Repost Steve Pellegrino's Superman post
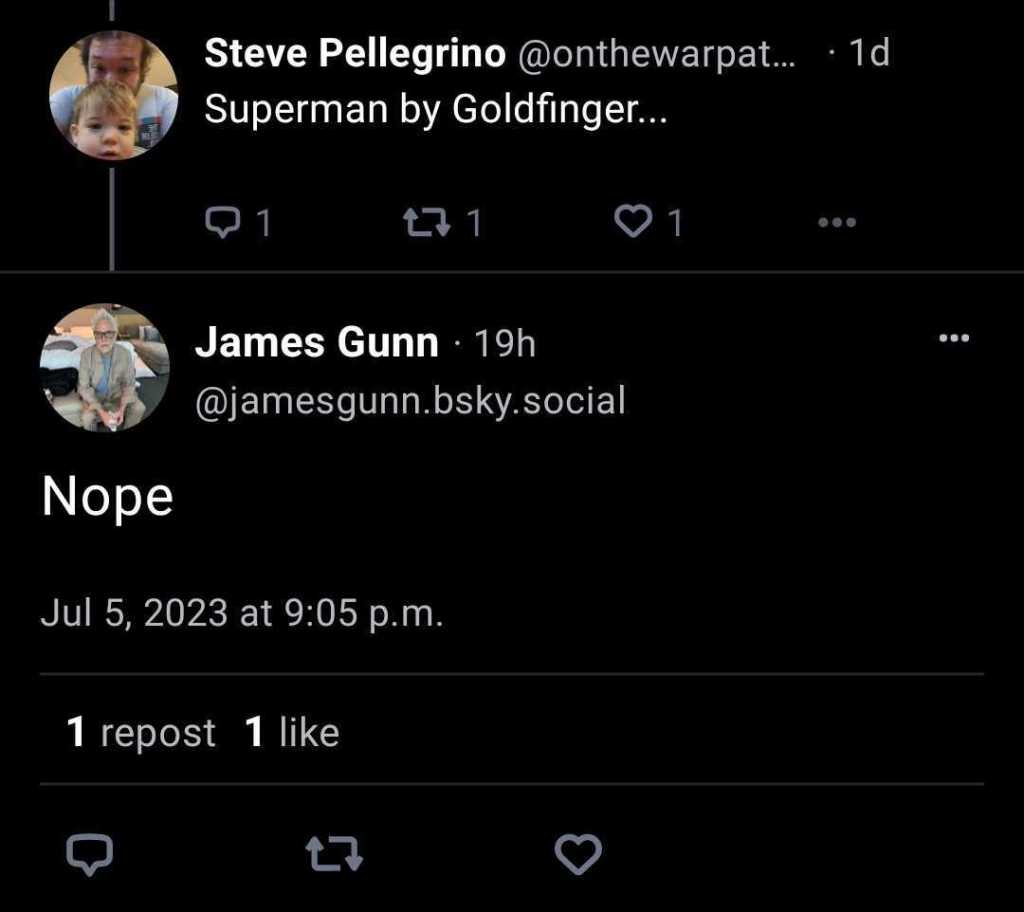The width and height of the screenshot is (1024, 912). tap(427, 222)
